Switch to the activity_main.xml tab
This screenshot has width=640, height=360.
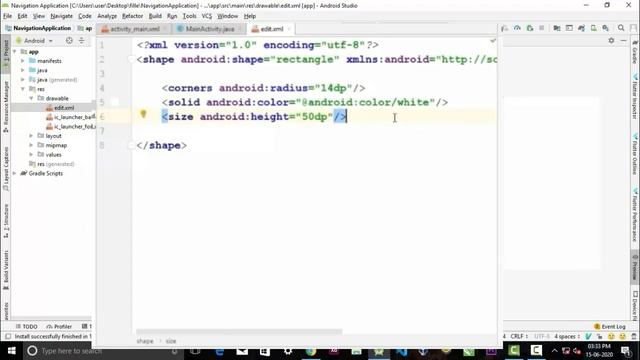pyautogui.click(x=134, y=29)
